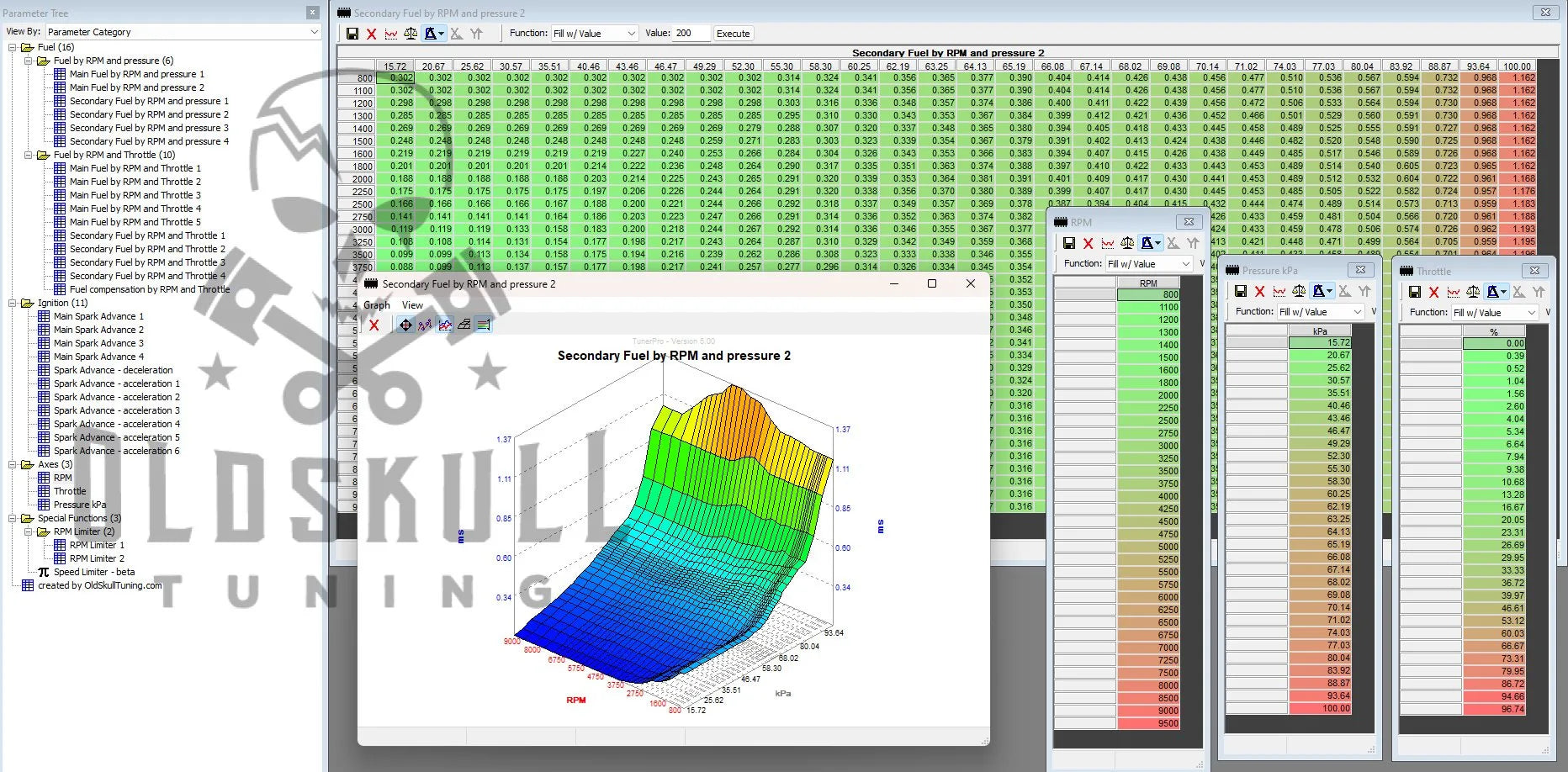Image resolution: width=1568 pixels, height=772 pixels.
Task: Save the RPM axis window with the floppy icon
Action: click(x=1068, y=243)
